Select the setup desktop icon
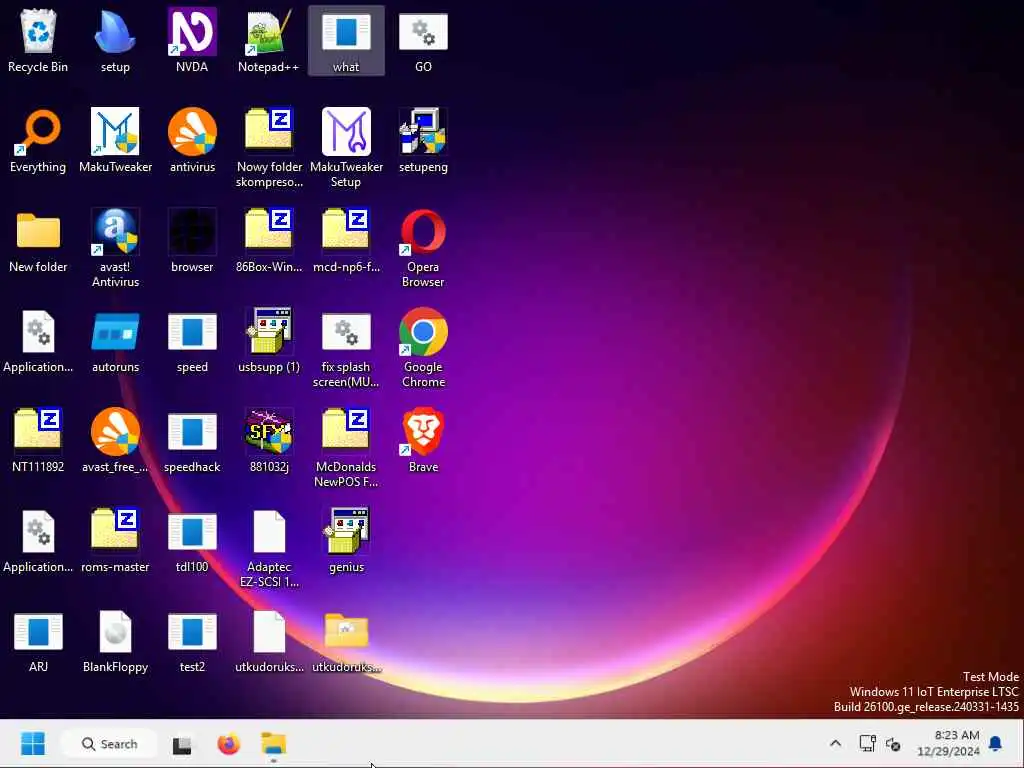Viewport: 1024px width, 768px height. [x=115, y=40]
